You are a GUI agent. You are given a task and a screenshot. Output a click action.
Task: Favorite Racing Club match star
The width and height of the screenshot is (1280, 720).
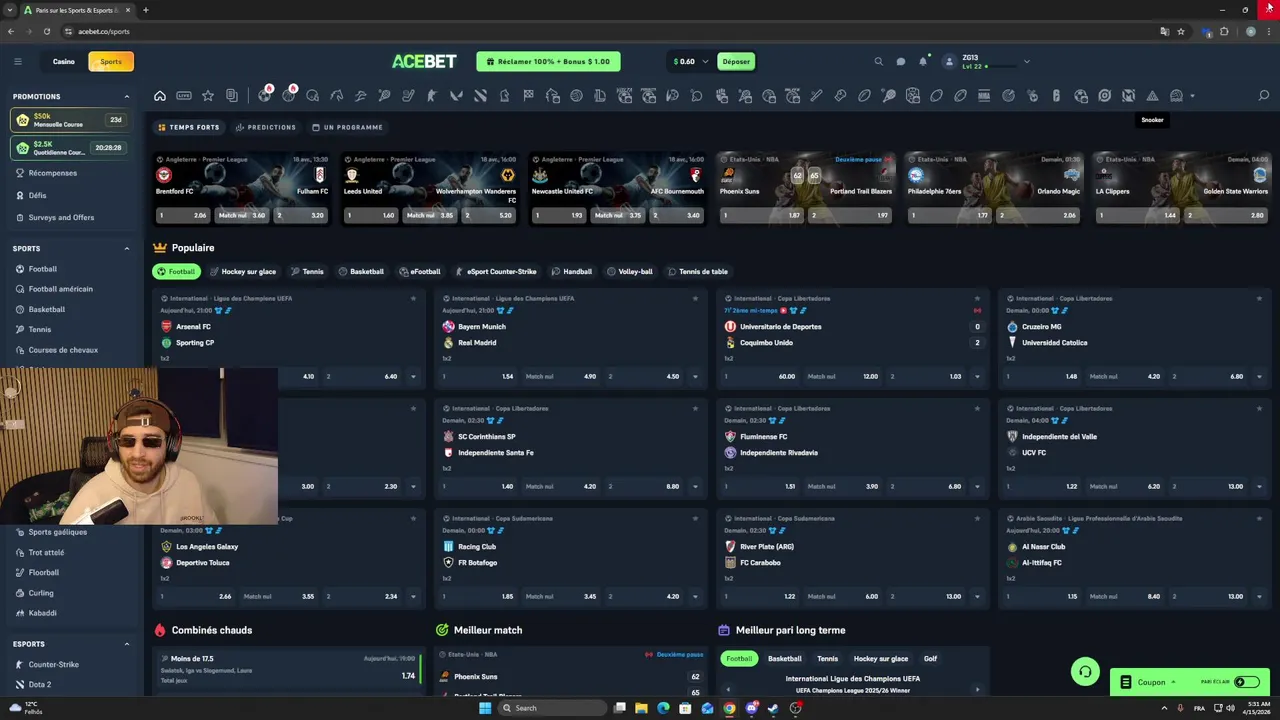pyautogui.click(x=695, y=518)
